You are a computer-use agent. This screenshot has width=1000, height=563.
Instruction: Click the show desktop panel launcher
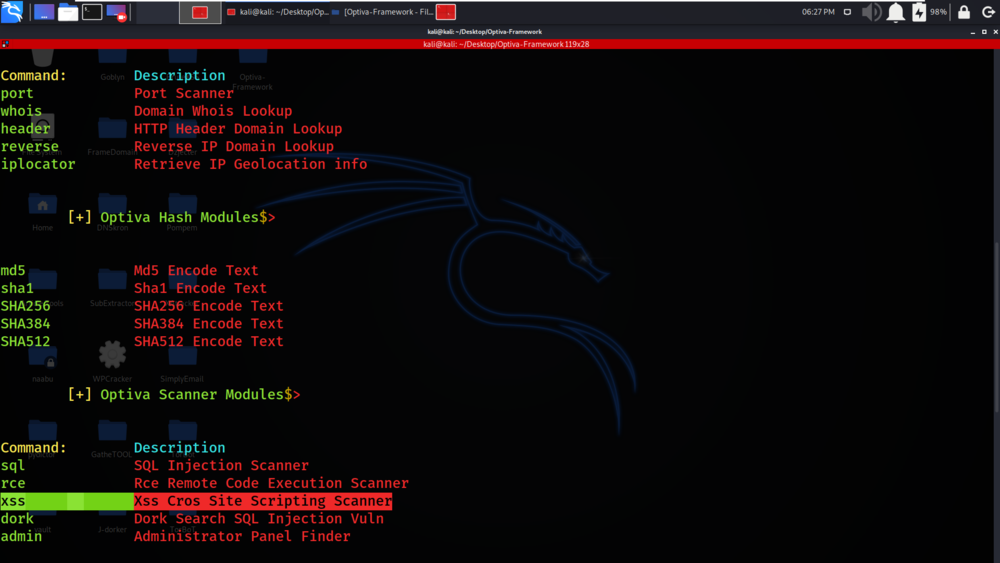[43, 12]
